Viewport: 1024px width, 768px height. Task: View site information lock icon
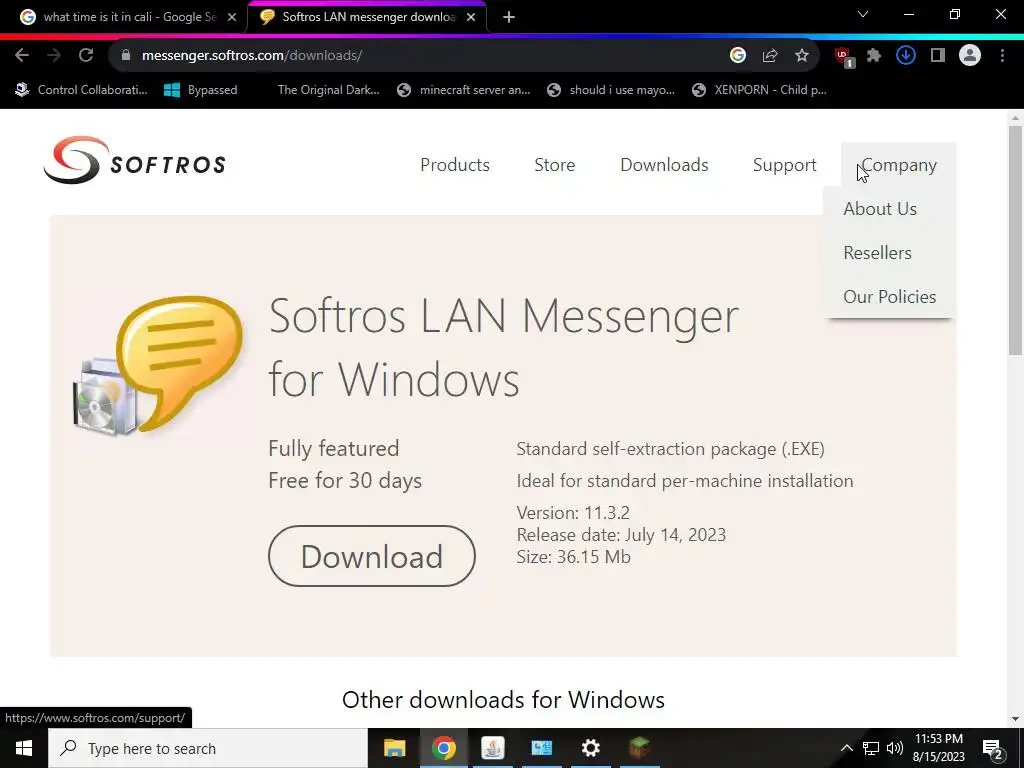point(126,56)
